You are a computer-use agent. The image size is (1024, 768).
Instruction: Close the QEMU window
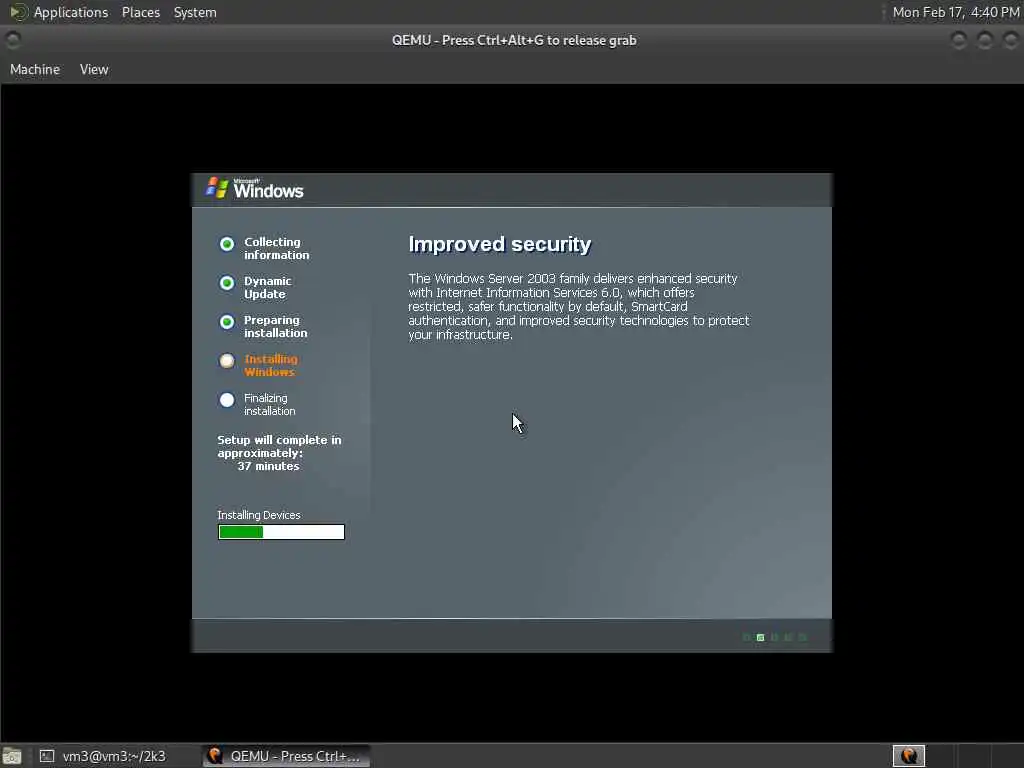coord(1010,40)
